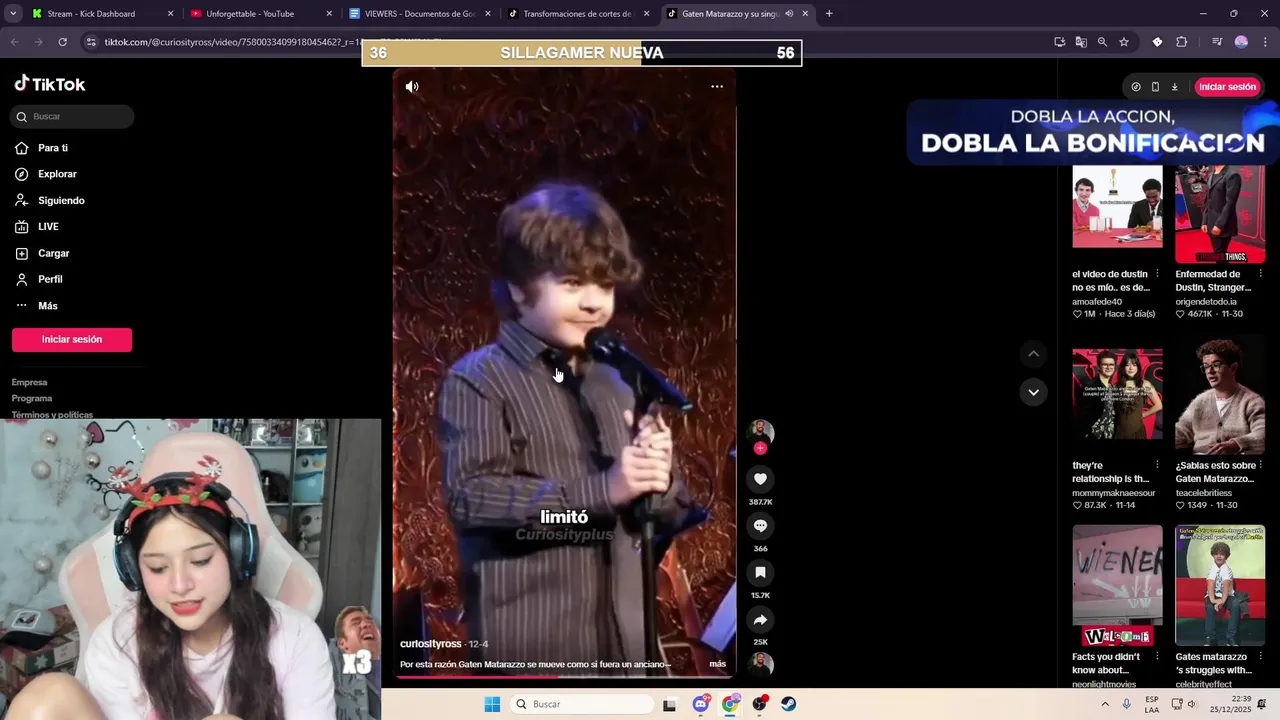Open options for "Facts you didn't know" video
Image resolution: width=1280 pixels, height=720 pixels.
[1157, 657]
